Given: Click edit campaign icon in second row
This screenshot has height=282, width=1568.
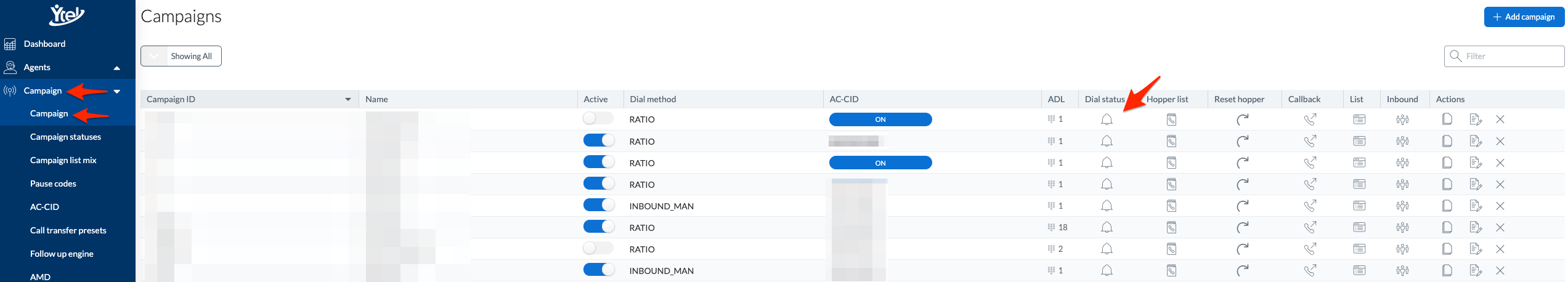Looking at the screenshot, I should click(x=1475, y=141).
